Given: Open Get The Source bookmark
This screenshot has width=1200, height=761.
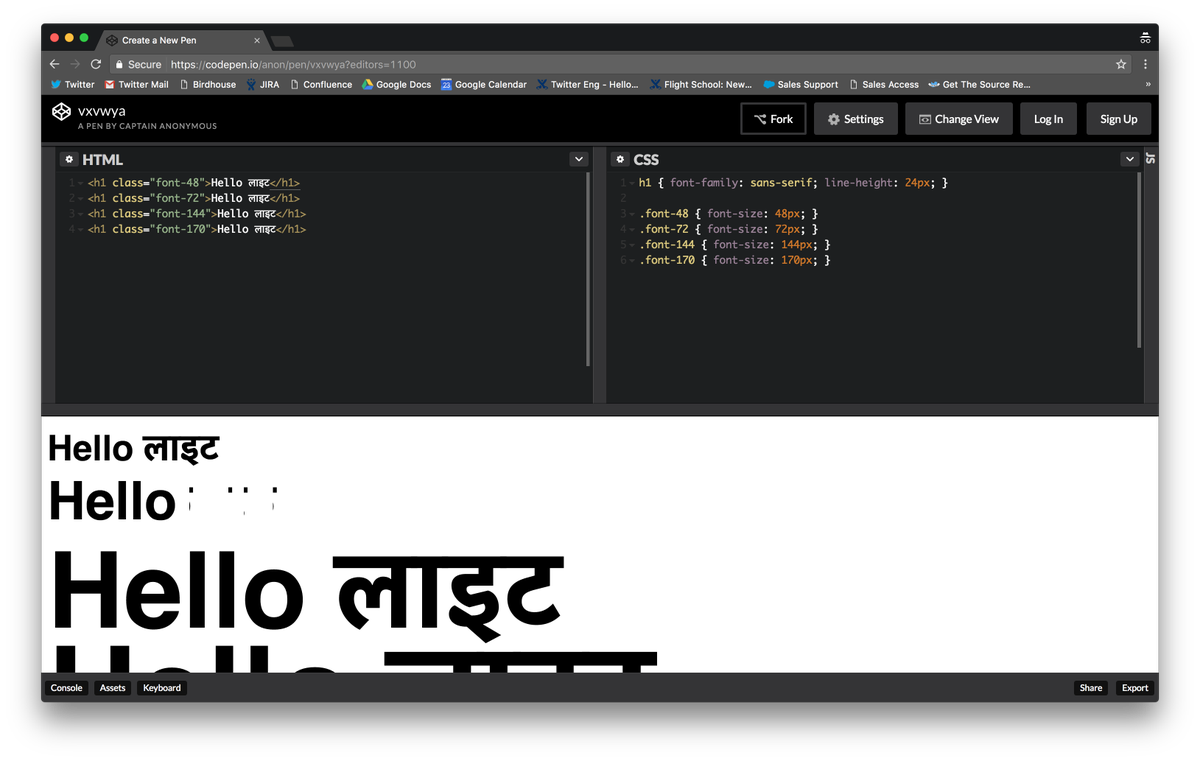Looking at the screenshot, I should coord(979,85).
